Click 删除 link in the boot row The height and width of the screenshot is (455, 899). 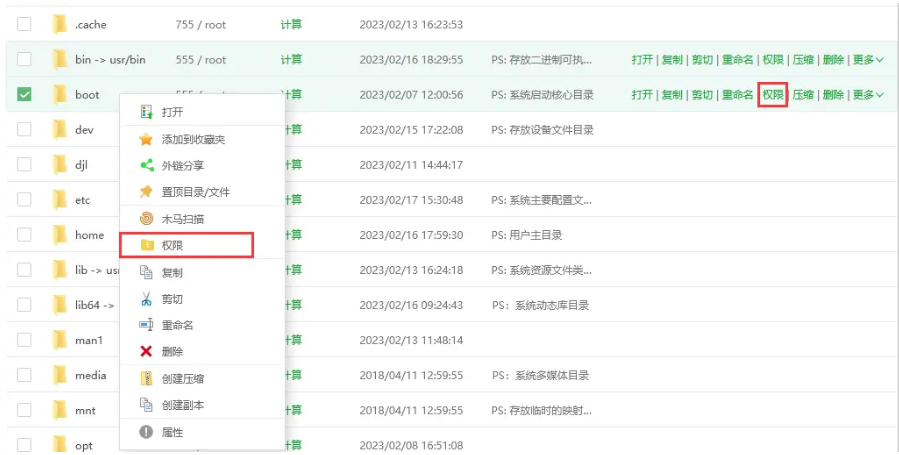click(833, 95)
